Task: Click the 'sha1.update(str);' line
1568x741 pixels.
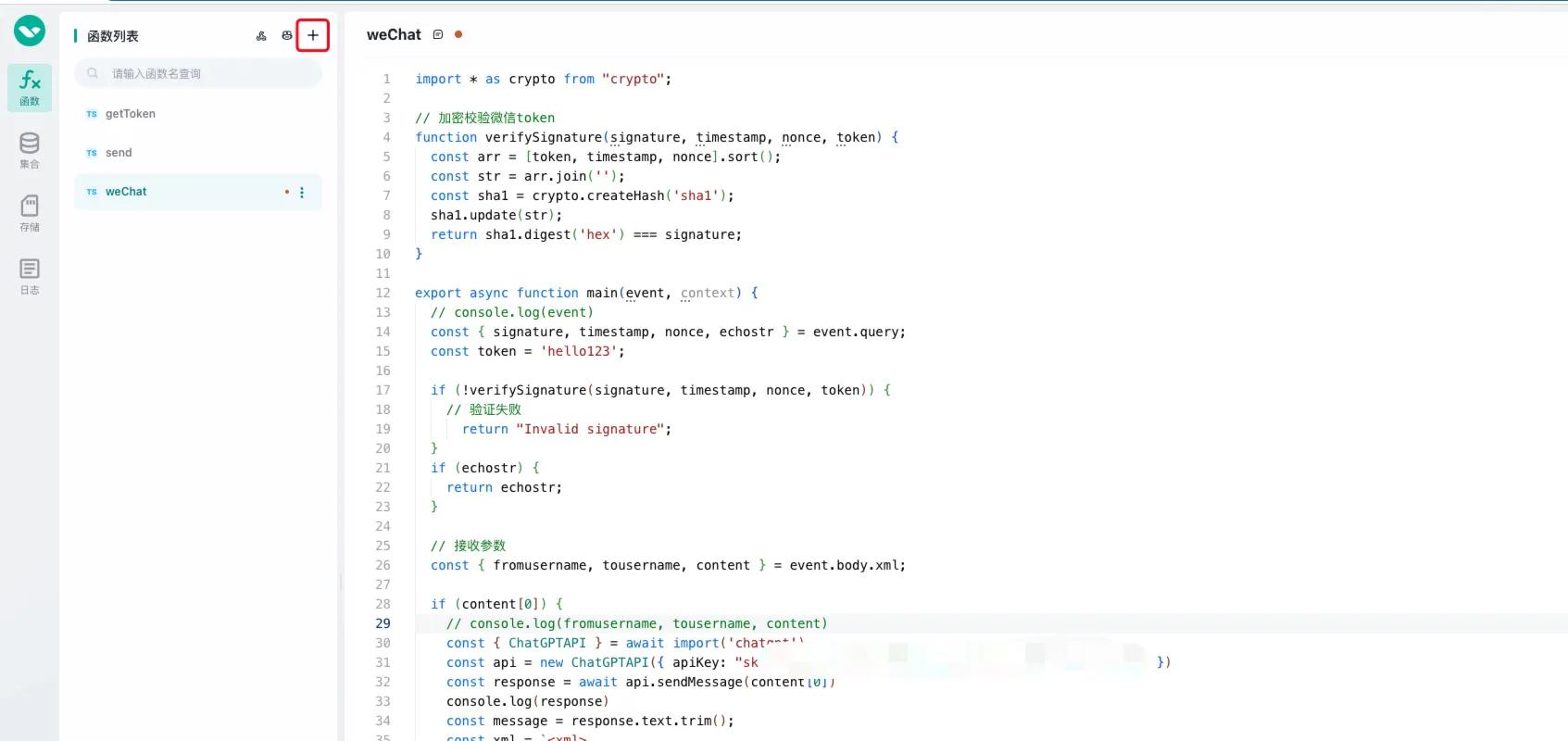Action: tap(496, 215)
